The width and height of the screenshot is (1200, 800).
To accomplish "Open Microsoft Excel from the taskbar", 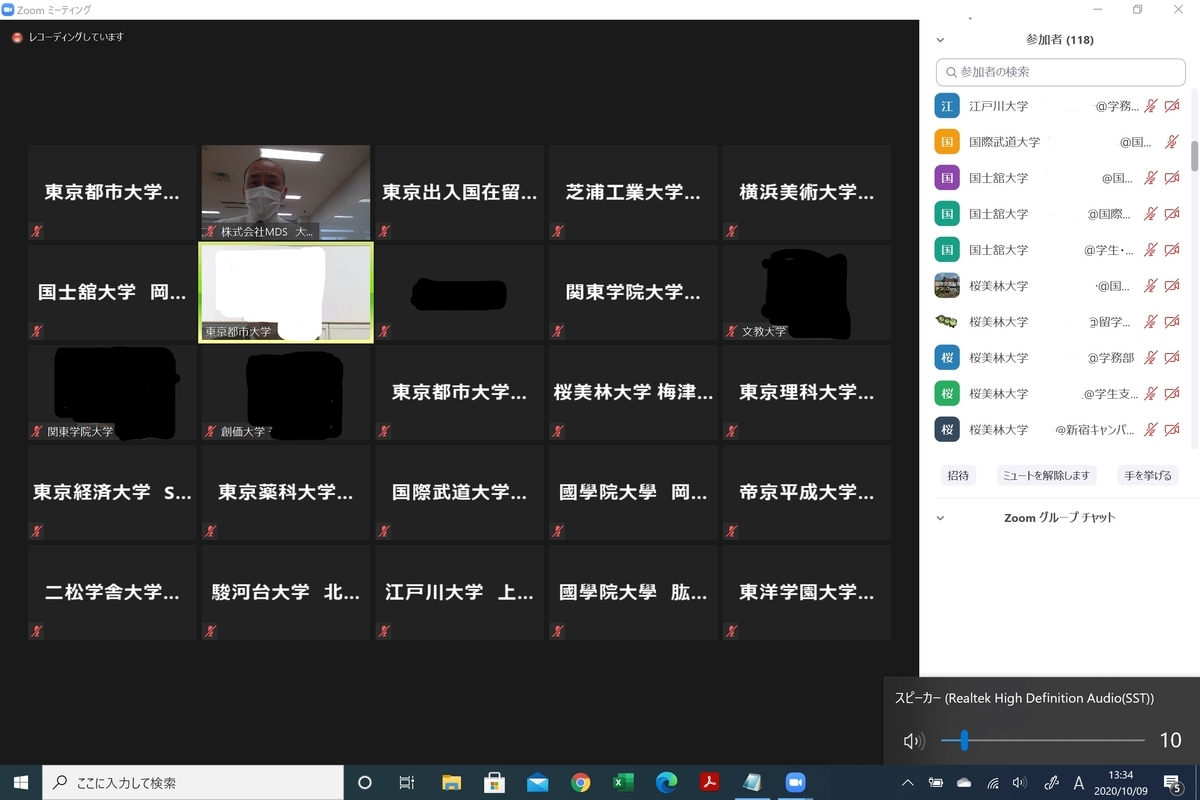I will point(624,782).
